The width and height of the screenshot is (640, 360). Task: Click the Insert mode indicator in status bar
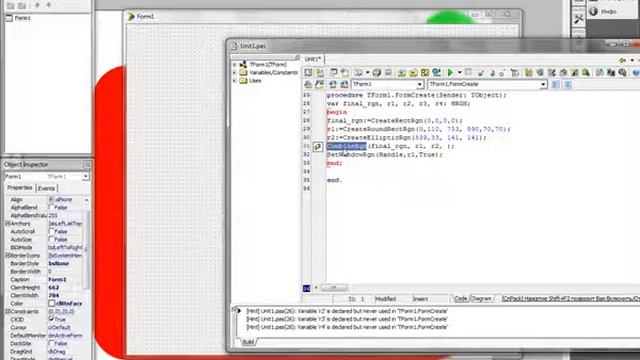pos(420,299)
